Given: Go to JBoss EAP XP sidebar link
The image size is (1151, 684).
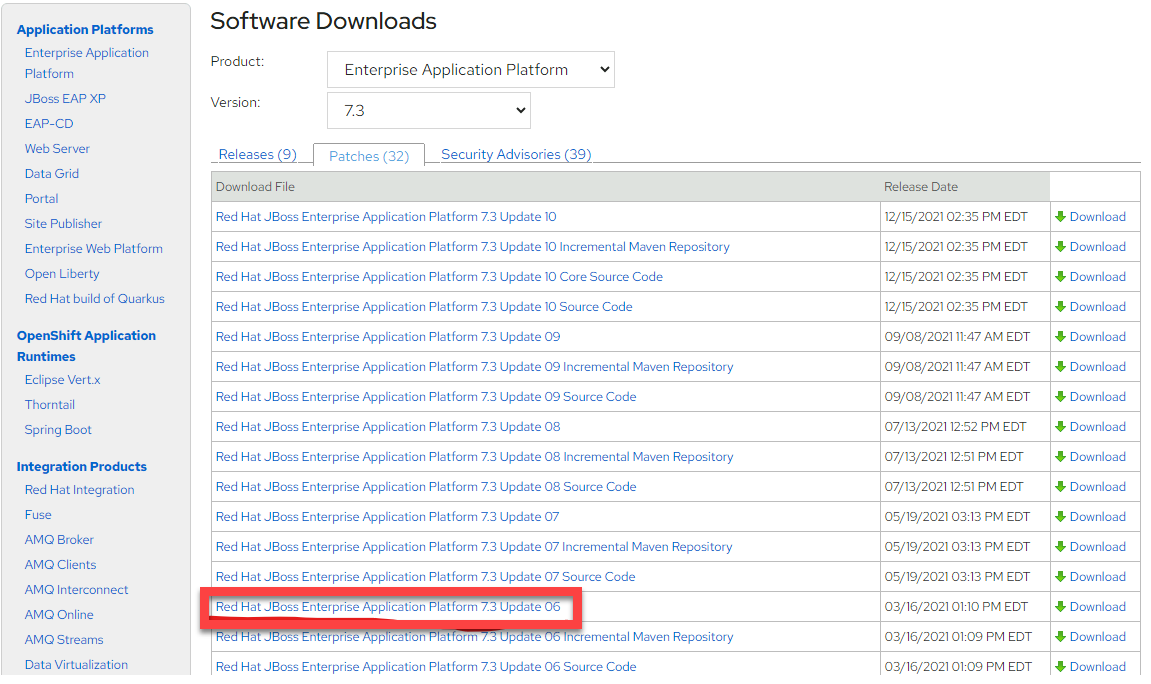Looking at the screenshot, I should pyautogui.click(x=65, y=98).
